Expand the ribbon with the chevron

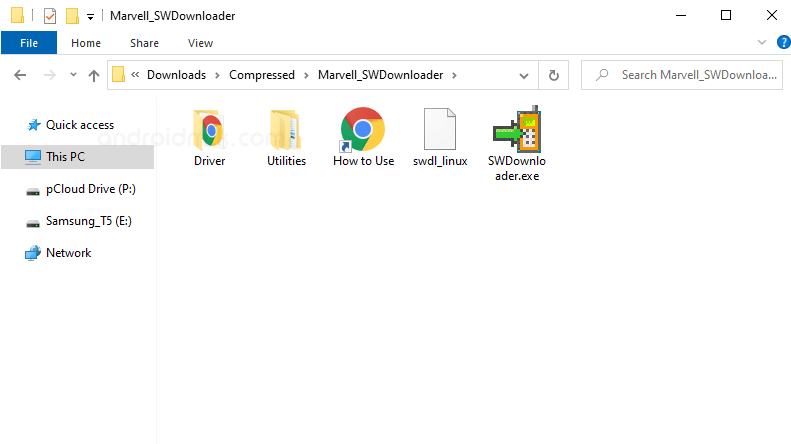pyautogui.click(x=762, y=42)
